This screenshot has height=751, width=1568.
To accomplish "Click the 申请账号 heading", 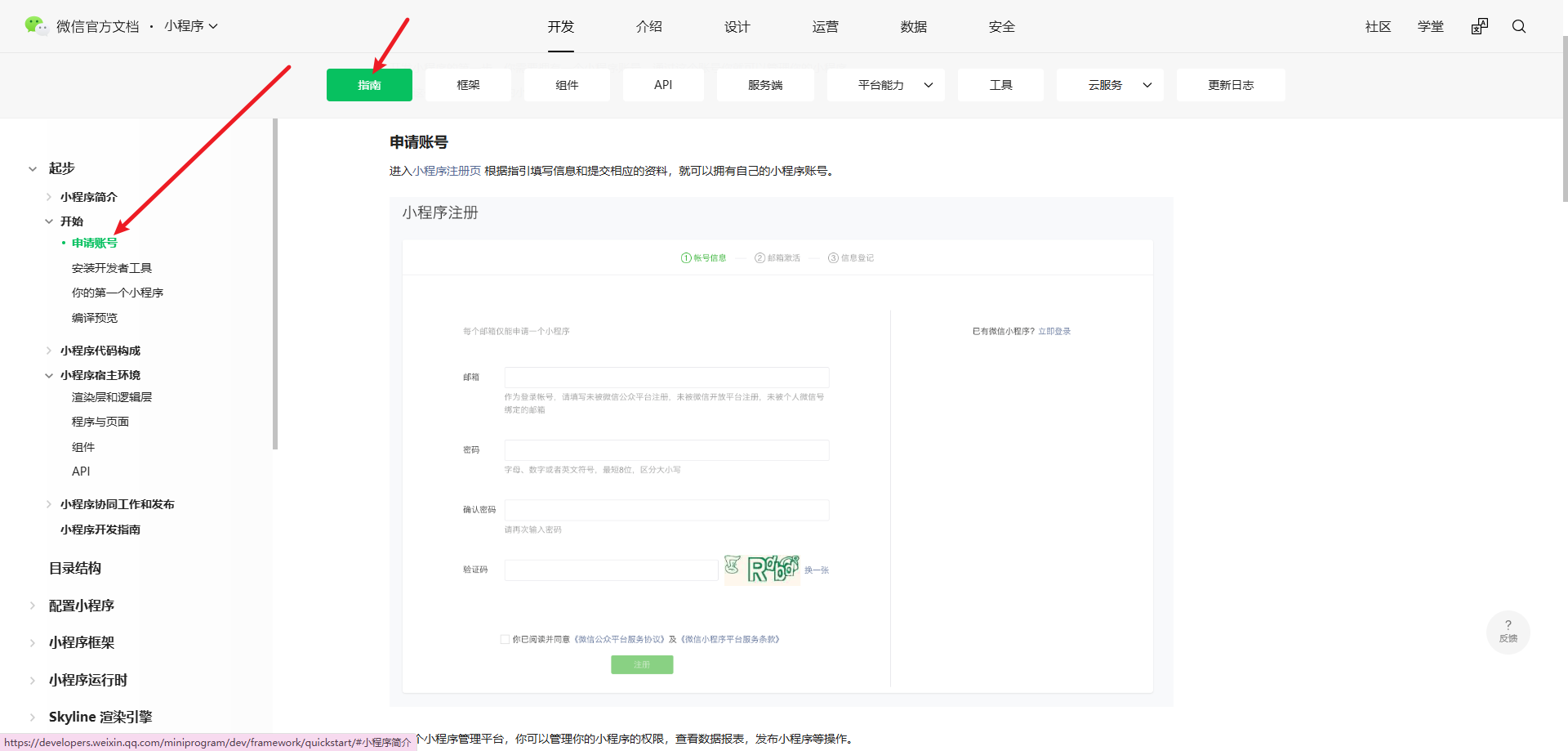I will [419, 142].
